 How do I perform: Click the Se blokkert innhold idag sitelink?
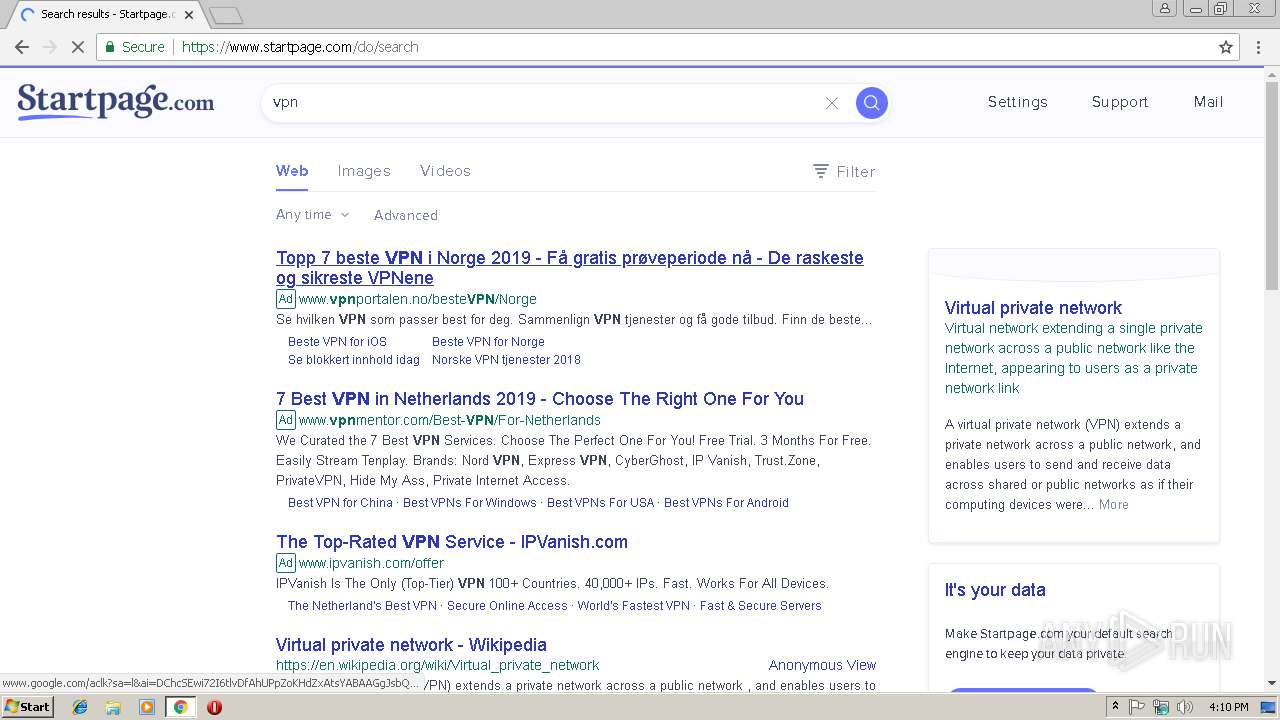point(354,360)
